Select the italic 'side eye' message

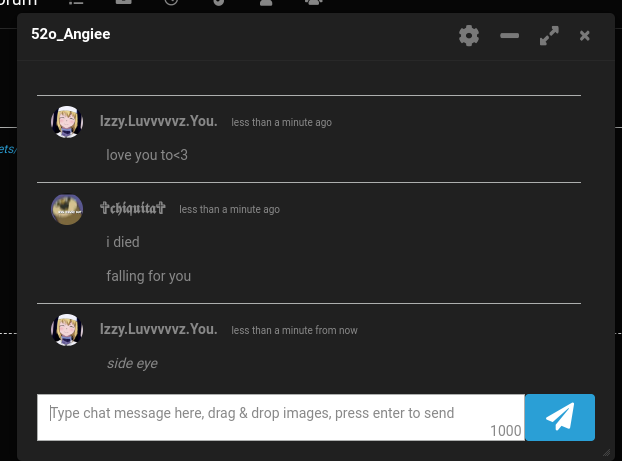(132, 363)
